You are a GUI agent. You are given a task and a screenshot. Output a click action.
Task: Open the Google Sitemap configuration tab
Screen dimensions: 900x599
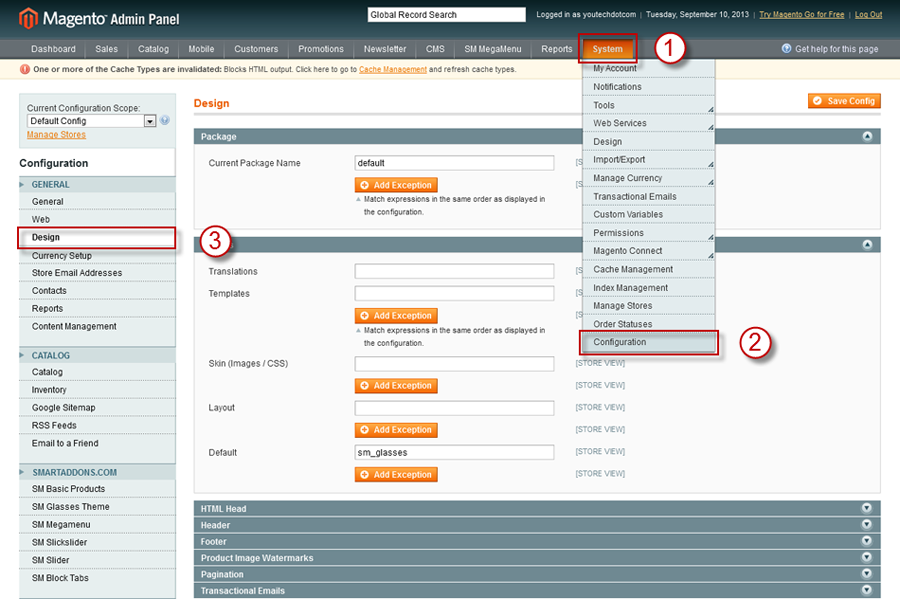coord(97,408)
